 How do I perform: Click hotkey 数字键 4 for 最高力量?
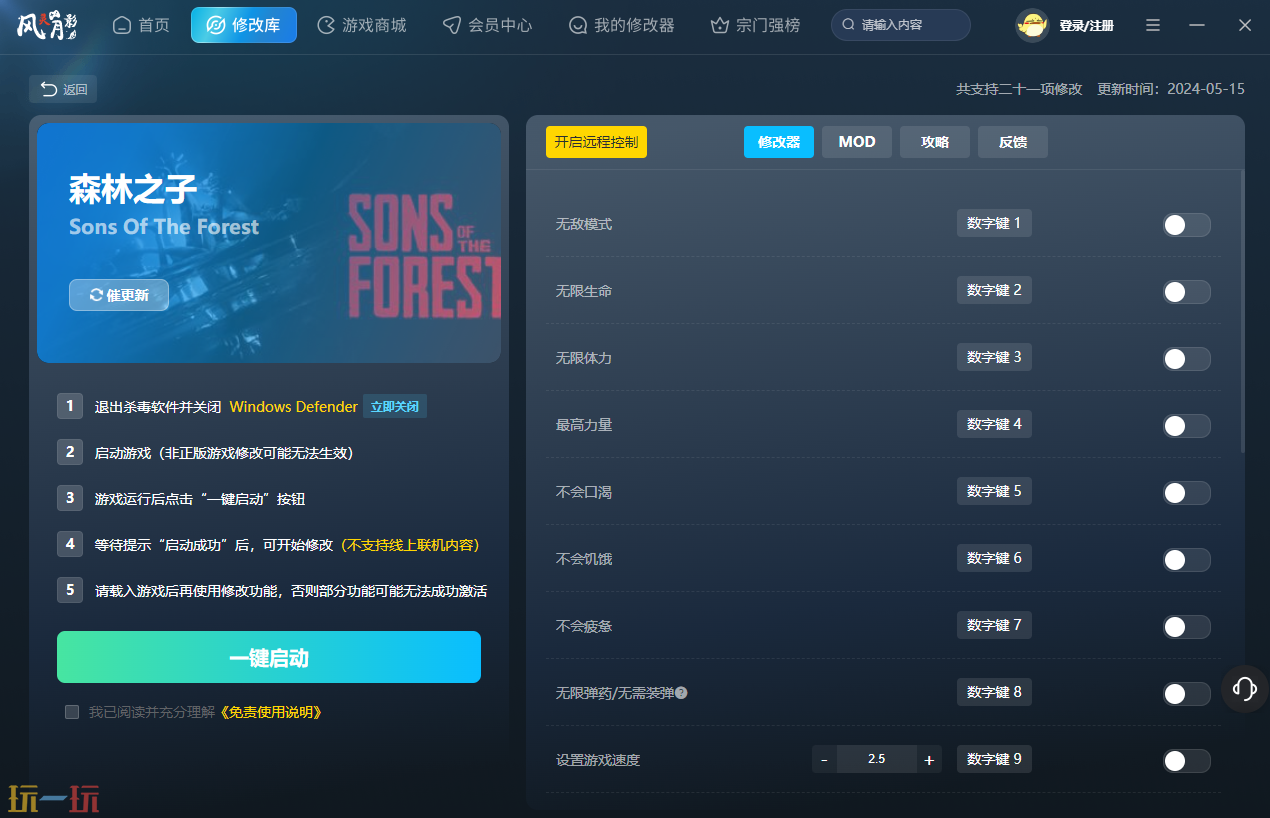tap(994, 424)
